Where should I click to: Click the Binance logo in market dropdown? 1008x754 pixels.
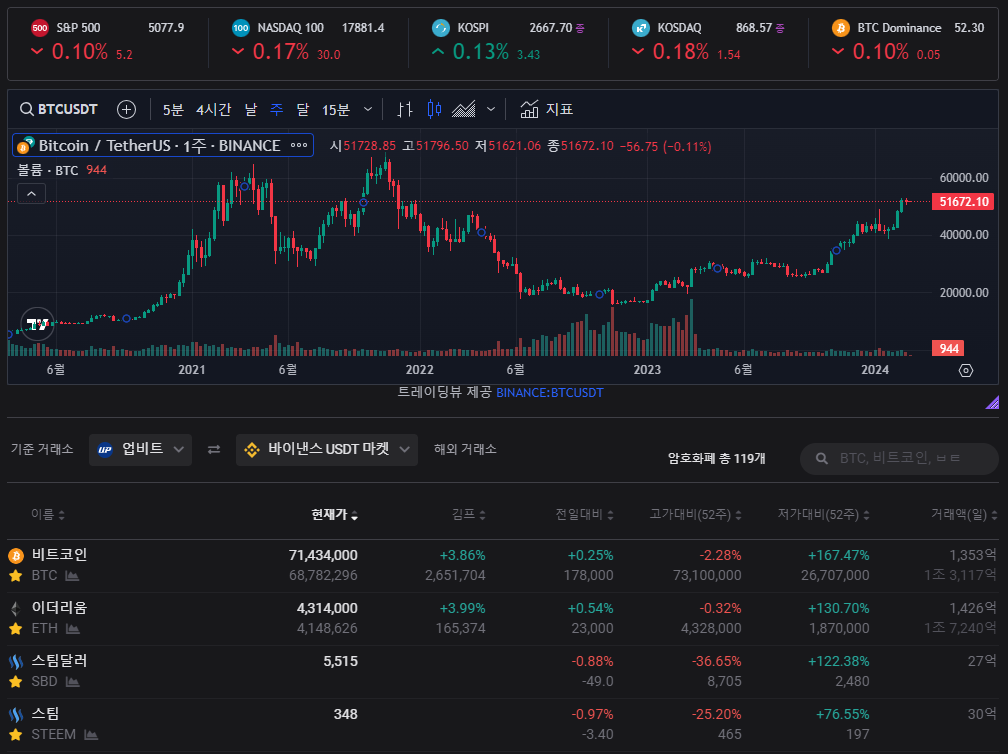252,449
